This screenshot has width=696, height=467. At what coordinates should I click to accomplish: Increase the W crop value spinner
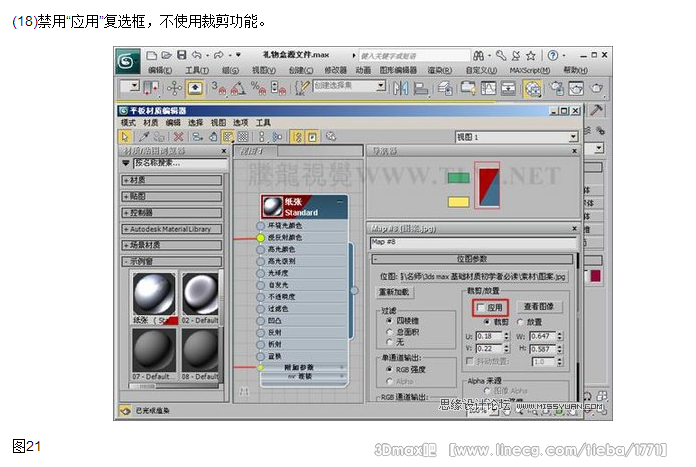560,334
